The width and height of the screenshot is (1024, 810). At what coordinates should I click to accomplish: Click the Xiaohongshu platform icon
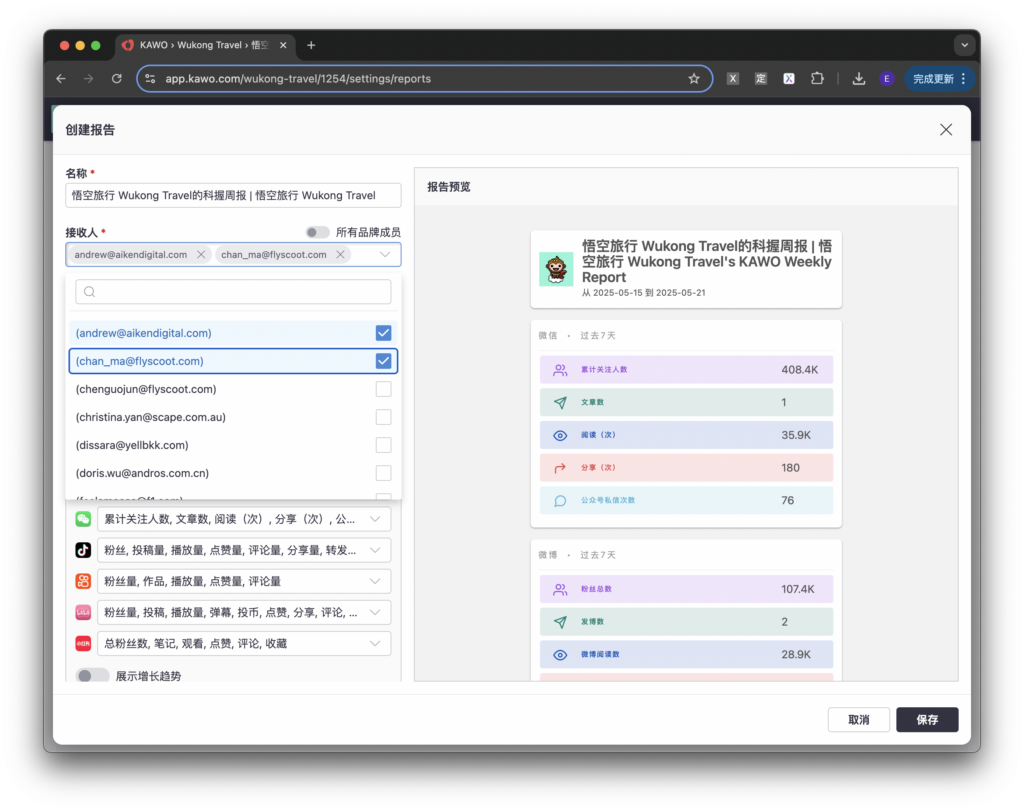83,643
